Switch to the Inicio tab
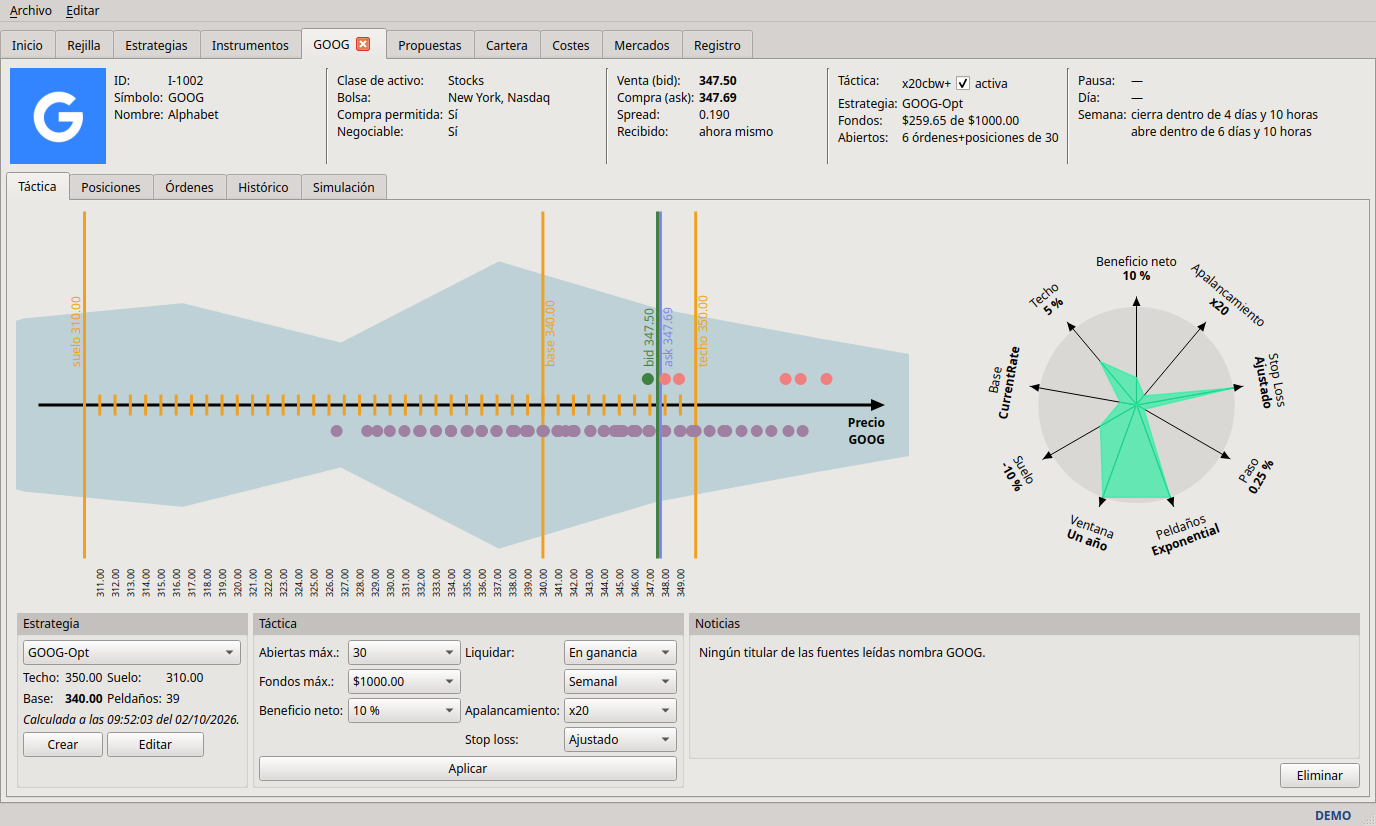This screenshot has width=1376, height=826. 28,45
